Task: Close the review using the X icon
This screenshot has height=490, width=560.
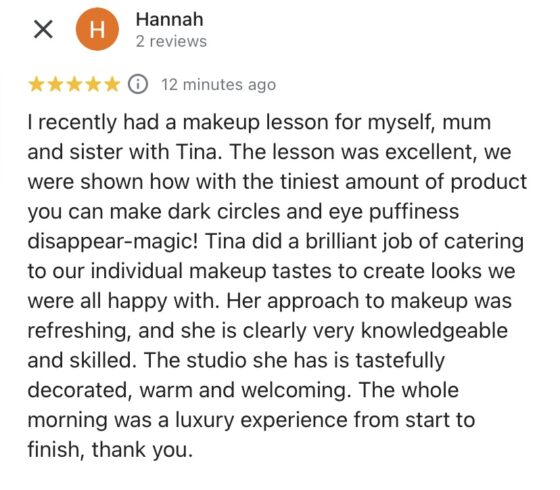Action: [x=43, y=29]
